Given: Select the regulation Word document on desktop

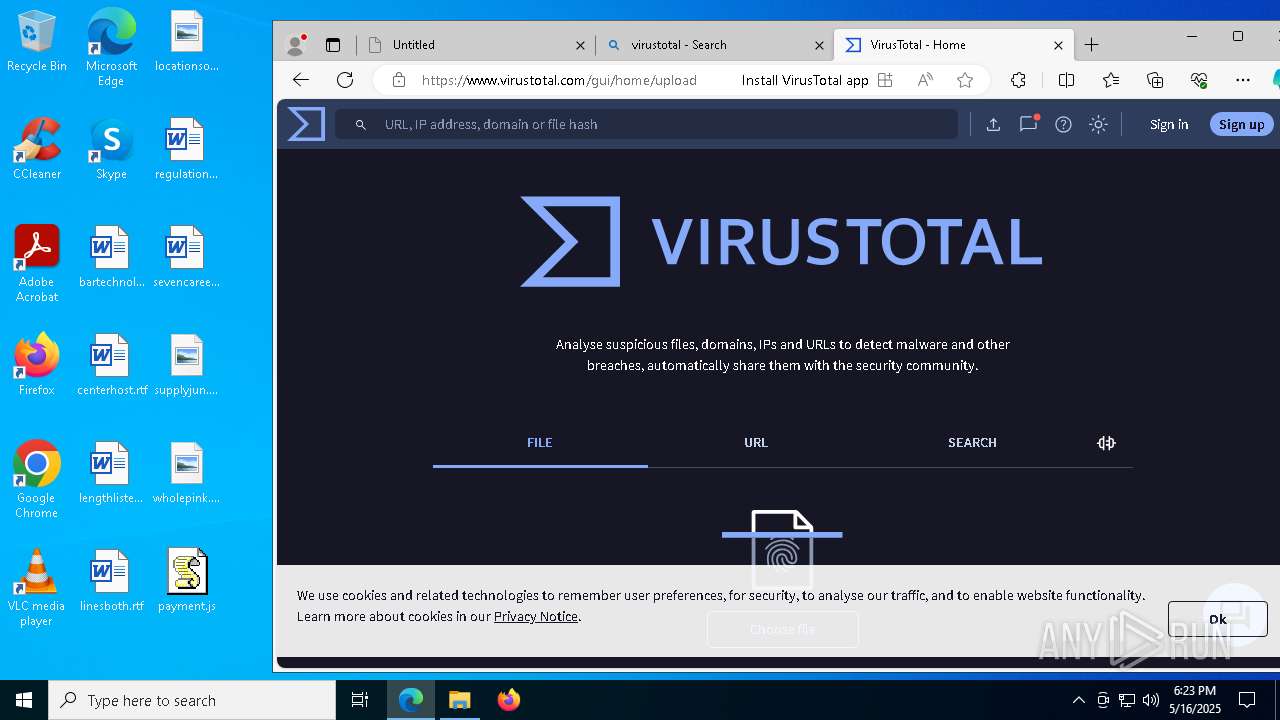Looking at the screenshot, I should tap(186, 150).
